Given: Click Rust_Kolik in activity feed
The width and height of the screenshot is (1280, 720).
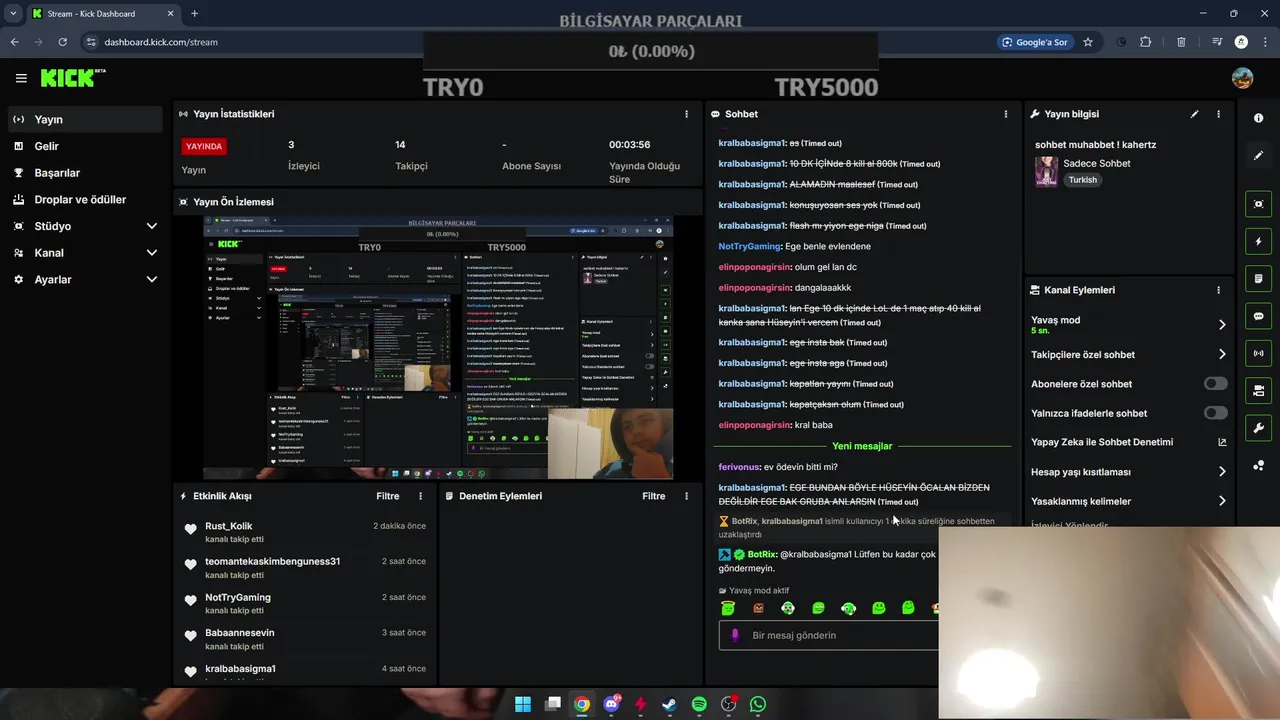Looking at the screenshot, I should 228,526.
